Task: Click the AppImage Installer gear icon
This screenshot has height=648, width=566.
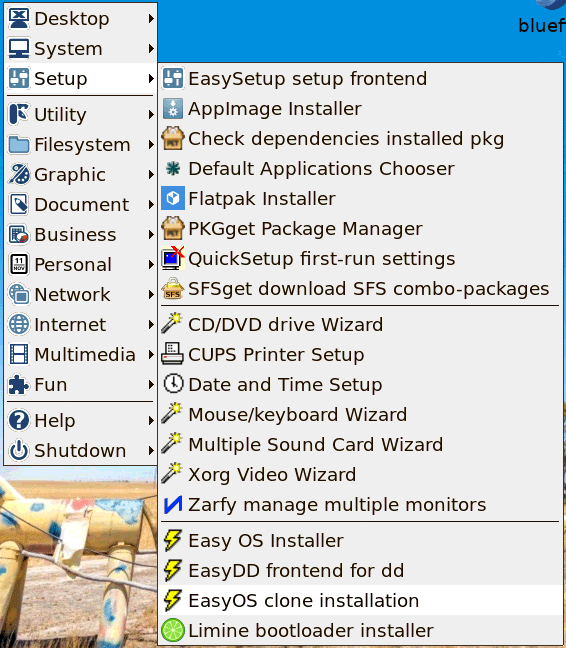Action: point(173,108)
